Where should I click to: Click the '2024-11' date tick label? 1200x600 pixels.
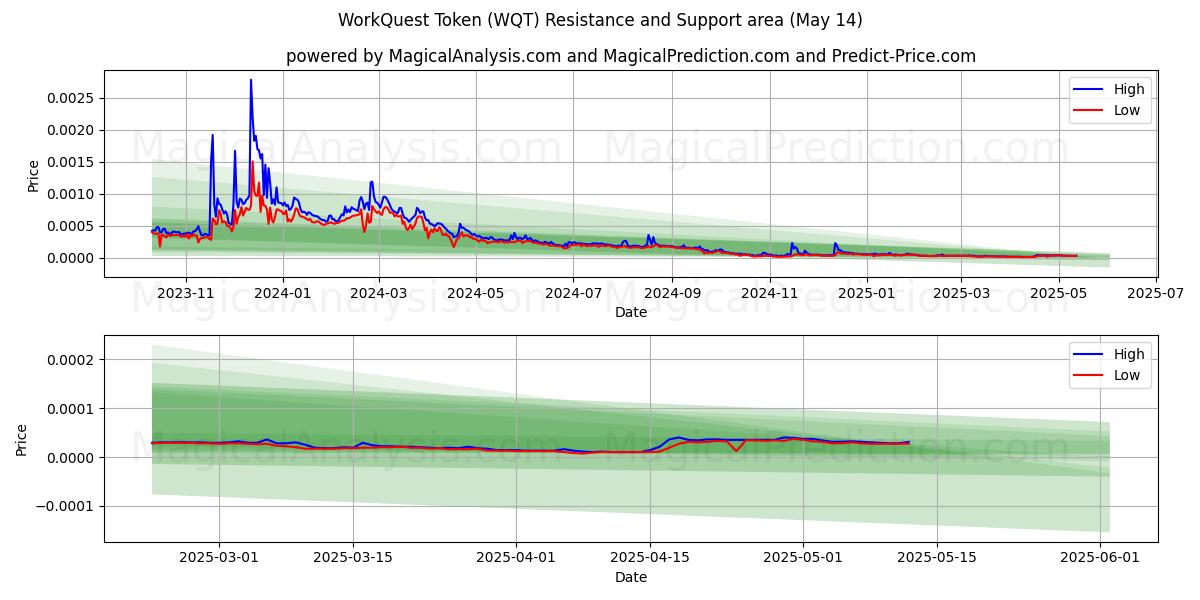point(769,293)
